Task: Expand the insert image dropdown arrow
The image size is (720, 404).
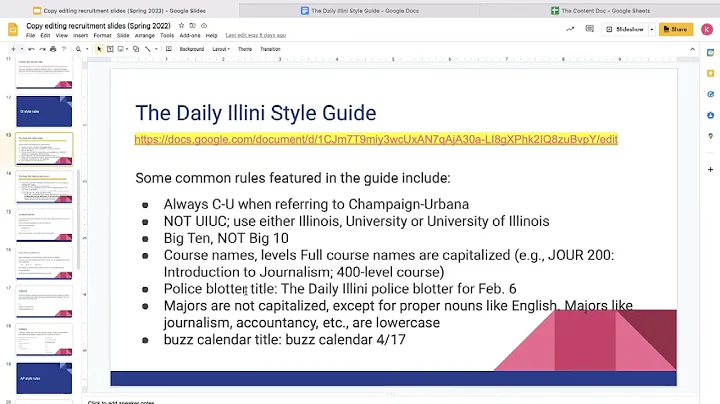Action: (x=127, y=49)
